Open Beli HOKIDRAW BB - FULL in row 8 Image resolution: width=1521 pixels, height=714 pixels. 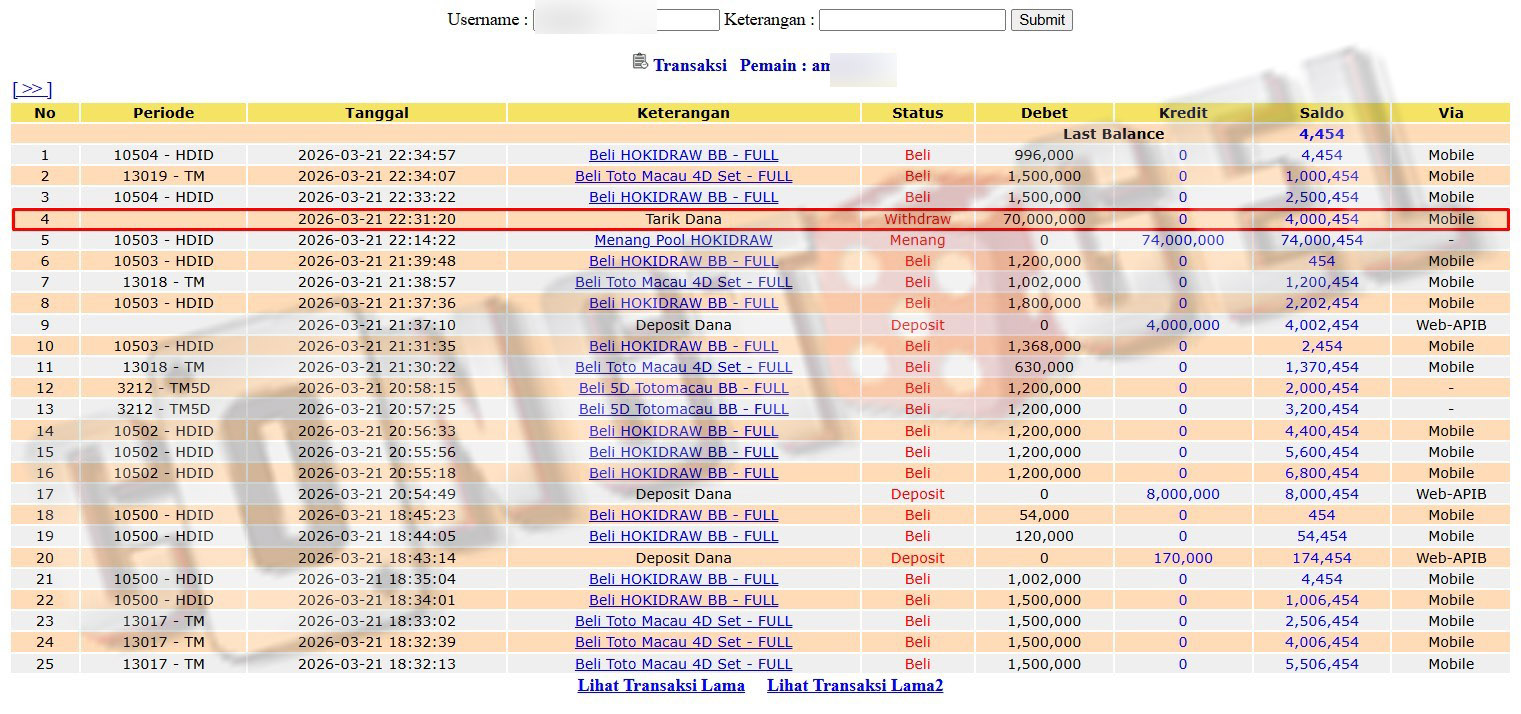click(x=683, y=303)
